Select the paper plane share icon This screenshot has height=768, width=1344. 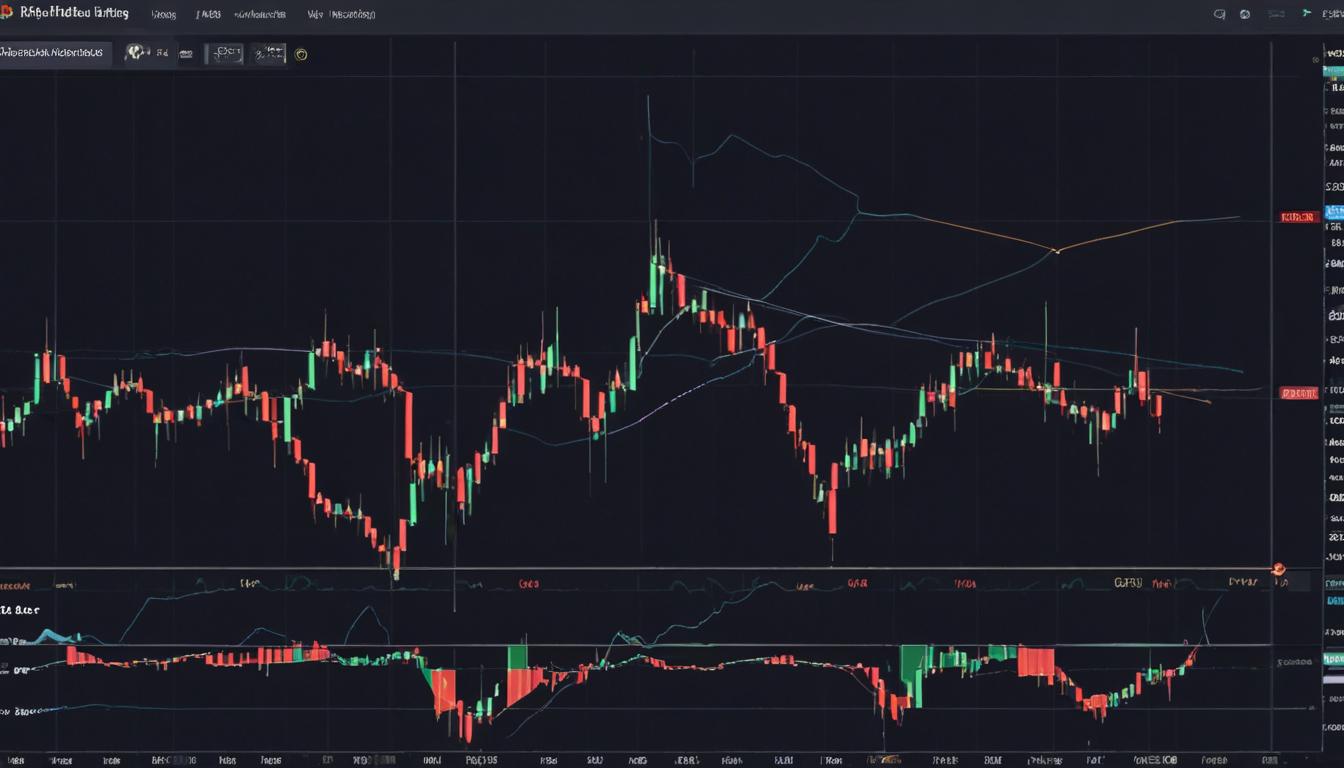click(x=1305, y=13)
